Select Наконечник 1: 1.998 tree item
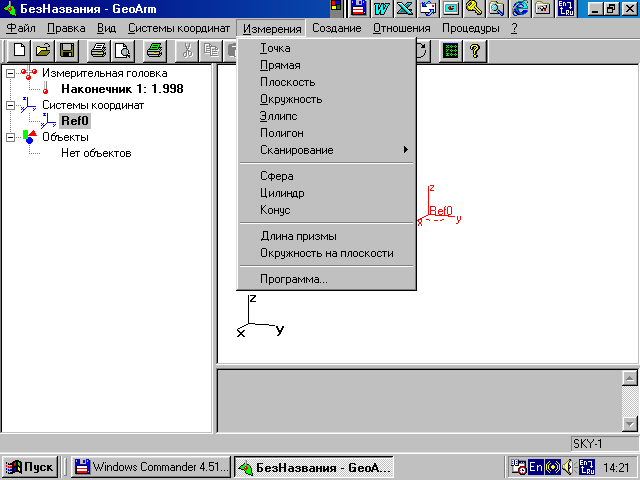 (122, 89)
